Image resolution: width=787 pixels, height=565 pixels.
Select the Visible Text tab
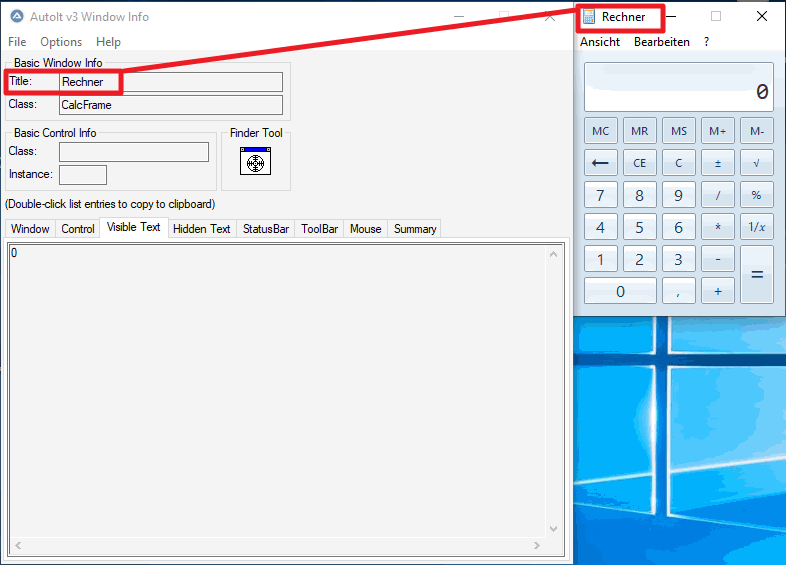[x=134, y=227]
